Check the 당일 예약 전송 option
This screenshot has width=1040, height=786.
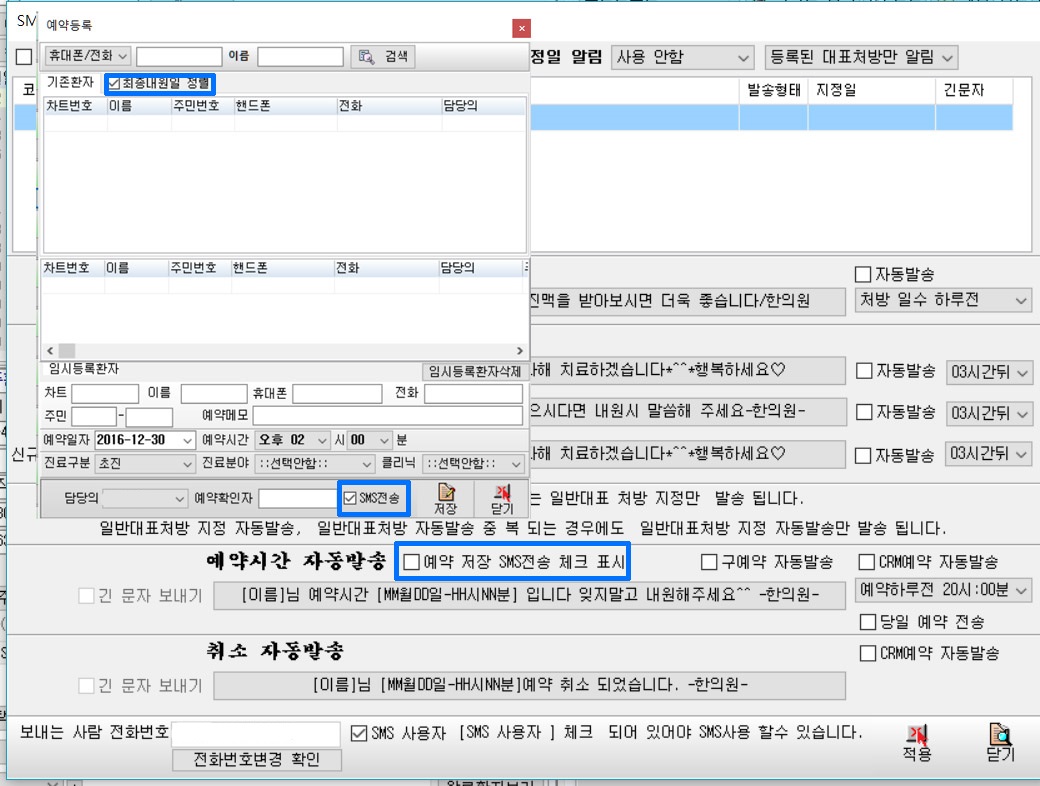tap(868, 622)
